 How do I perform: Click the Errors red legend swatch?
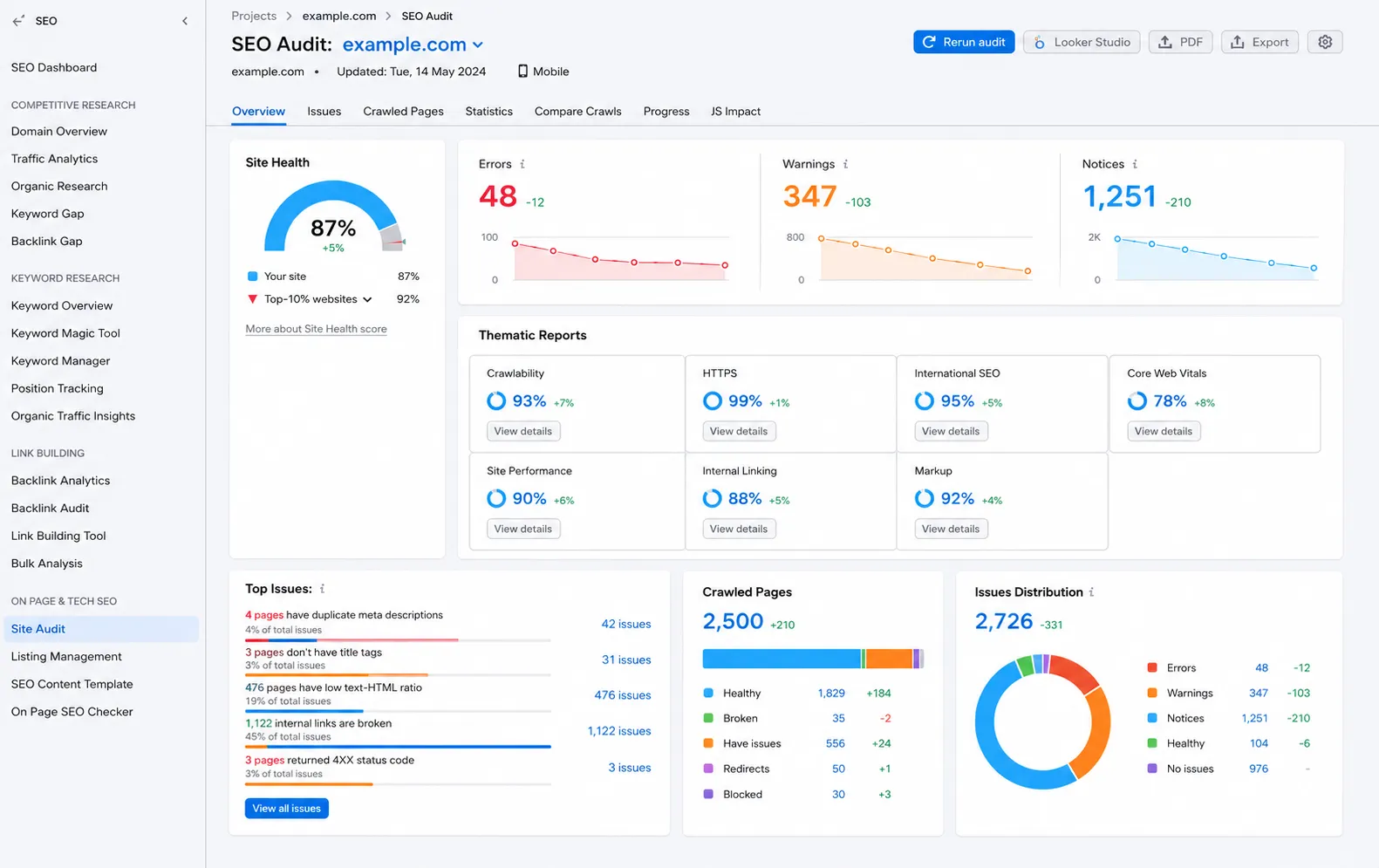pyautogui.click(x=1152, y=667)
